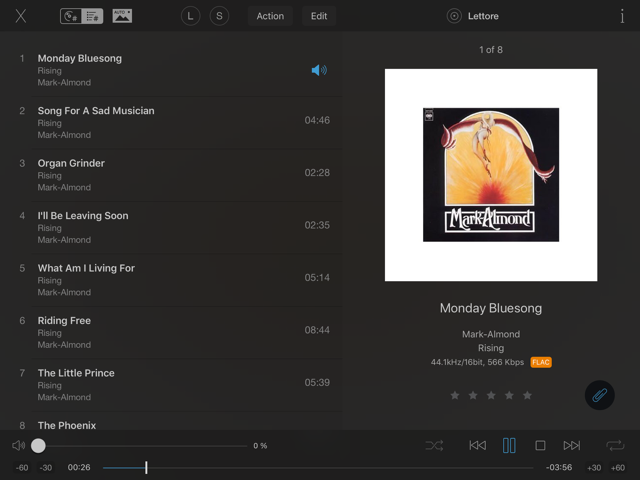The width and height of the screenshot is (640, 480).
Task: Open the Edit menu
Action: [319, 16]
